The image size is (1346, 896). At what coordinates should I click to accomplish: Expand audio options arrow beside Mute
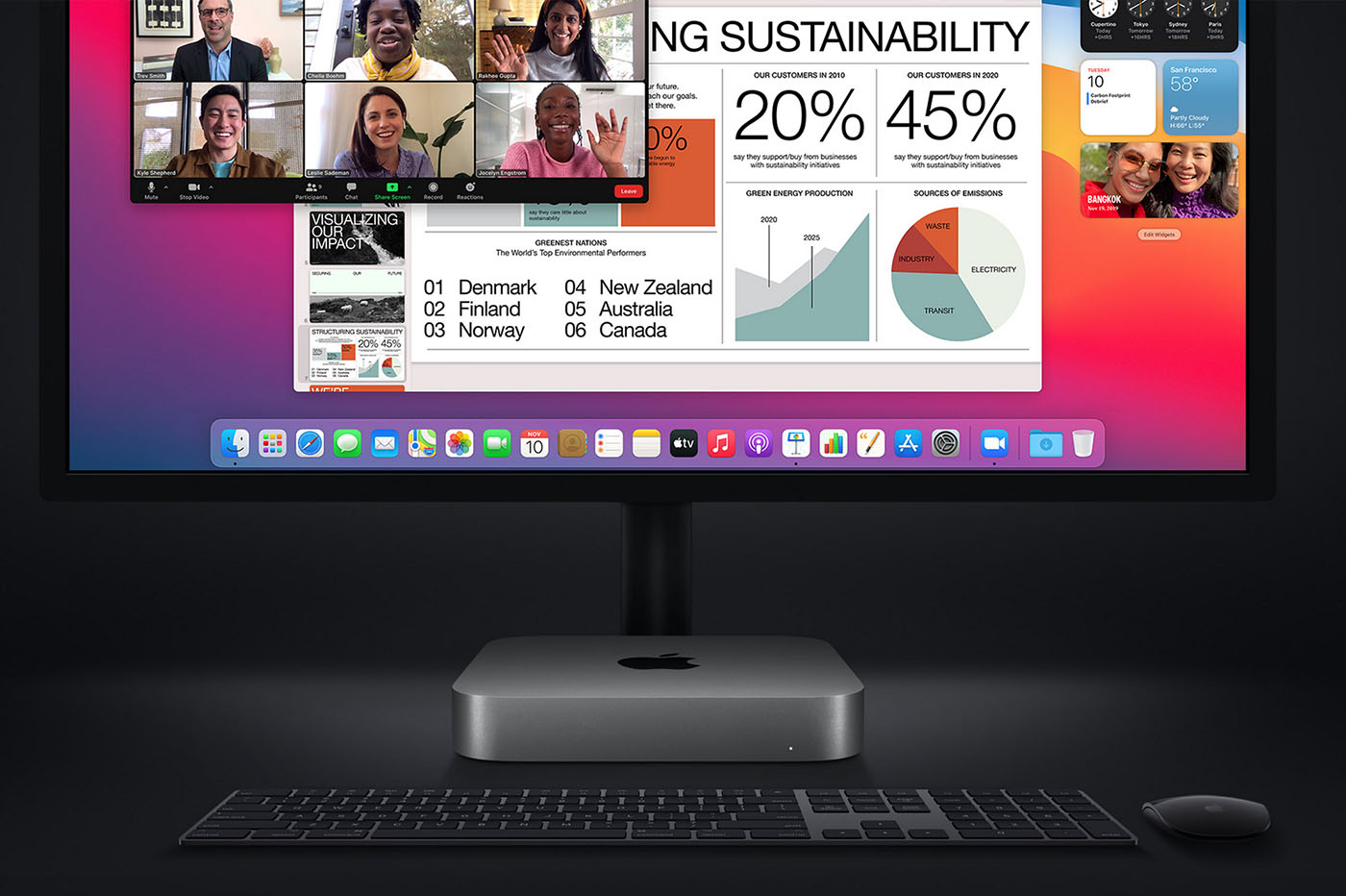(x=166, y=187)
